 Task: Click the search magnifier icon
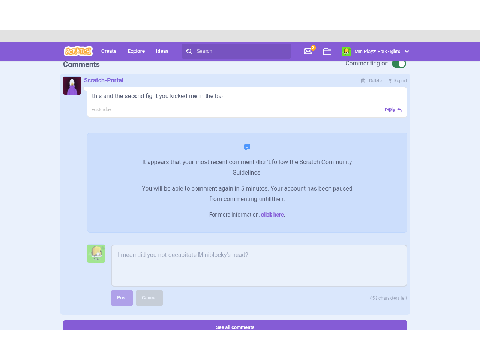tap(189, 51)
